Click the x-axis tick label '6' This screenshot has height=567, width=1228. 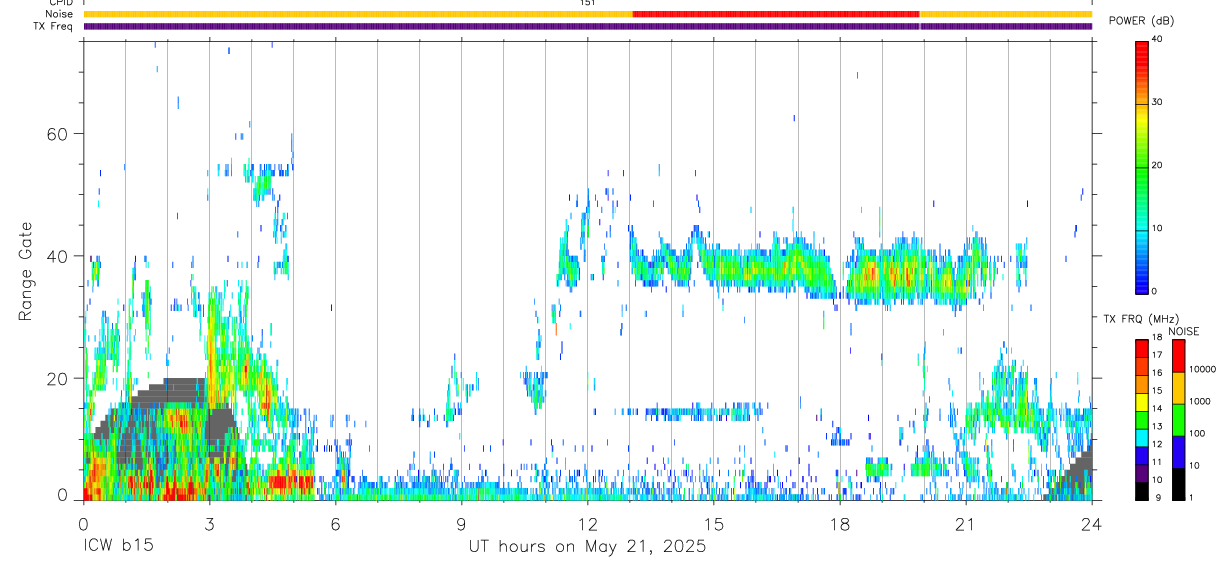point(335,524)
